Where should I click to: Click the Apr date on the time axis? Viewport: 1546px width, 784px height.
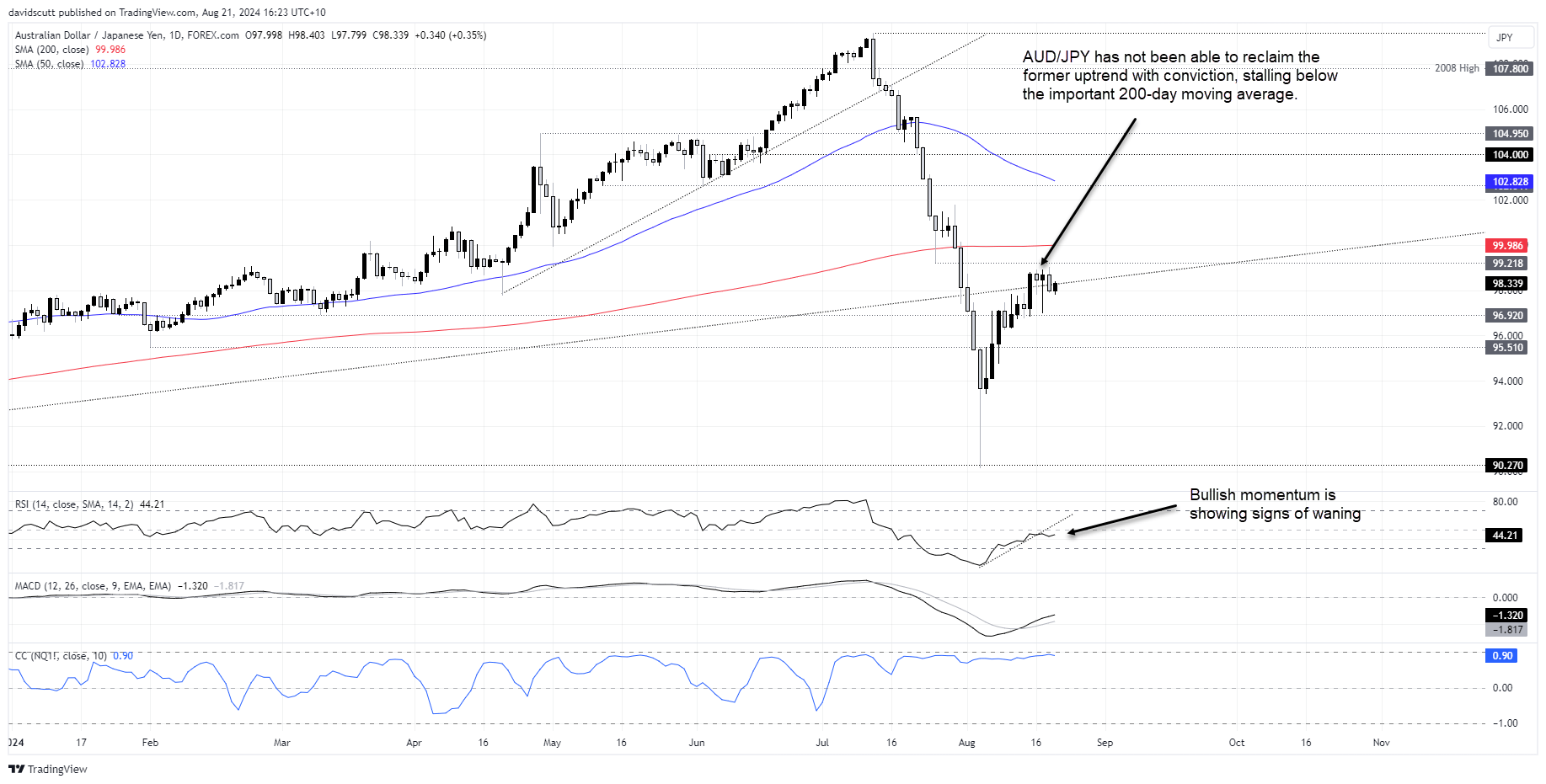point(414,743)
